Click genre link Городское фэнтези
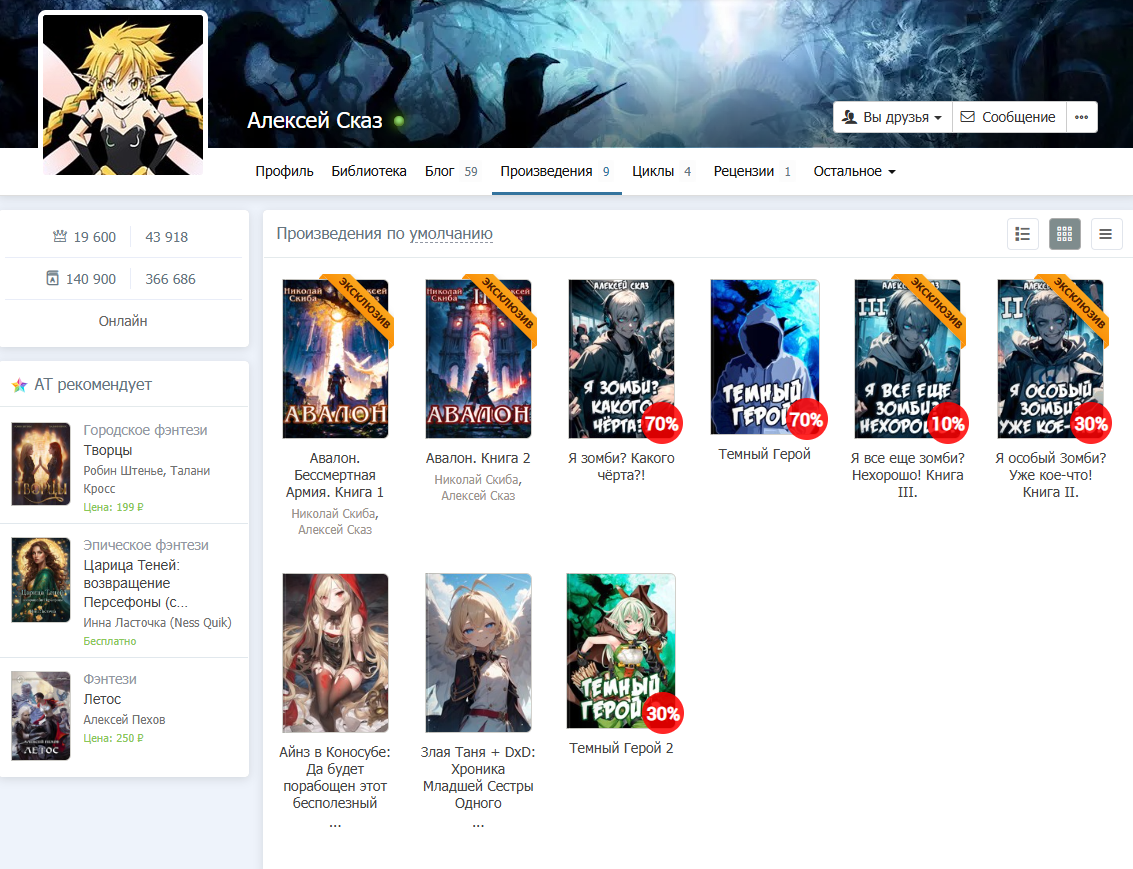The image size is (1133, 869). 145,431
